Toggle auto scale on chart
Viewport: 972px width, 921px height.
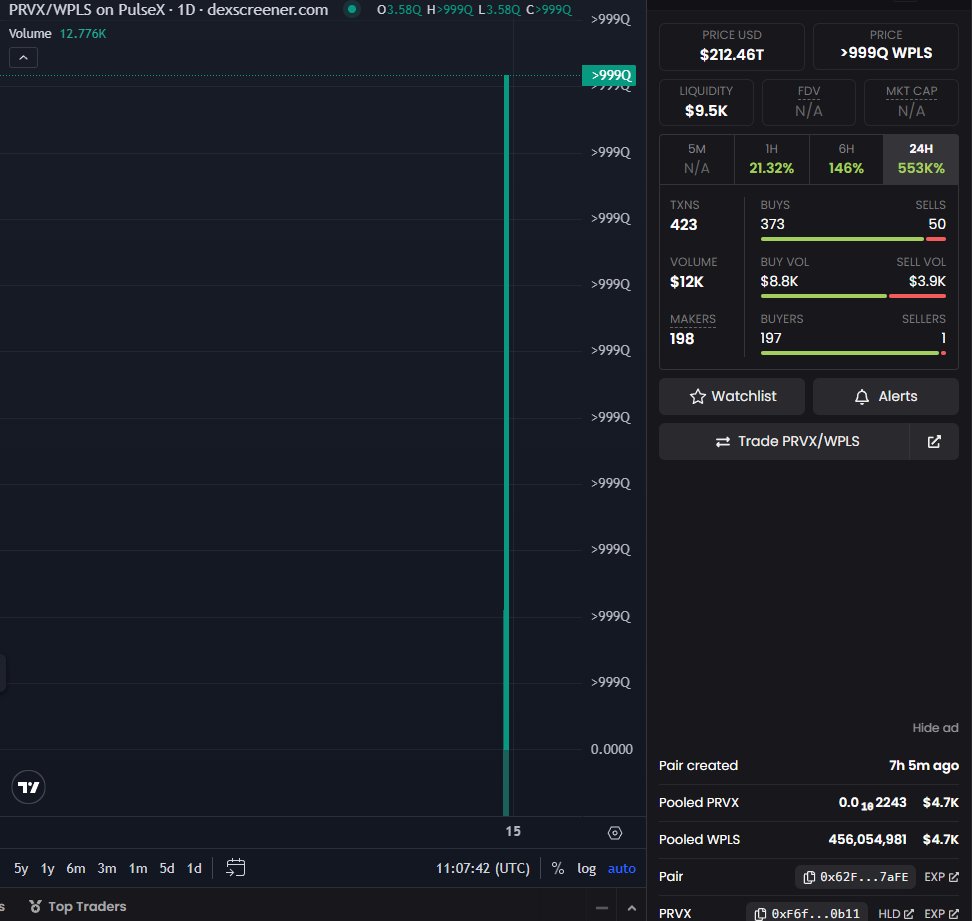click(622, 868)
